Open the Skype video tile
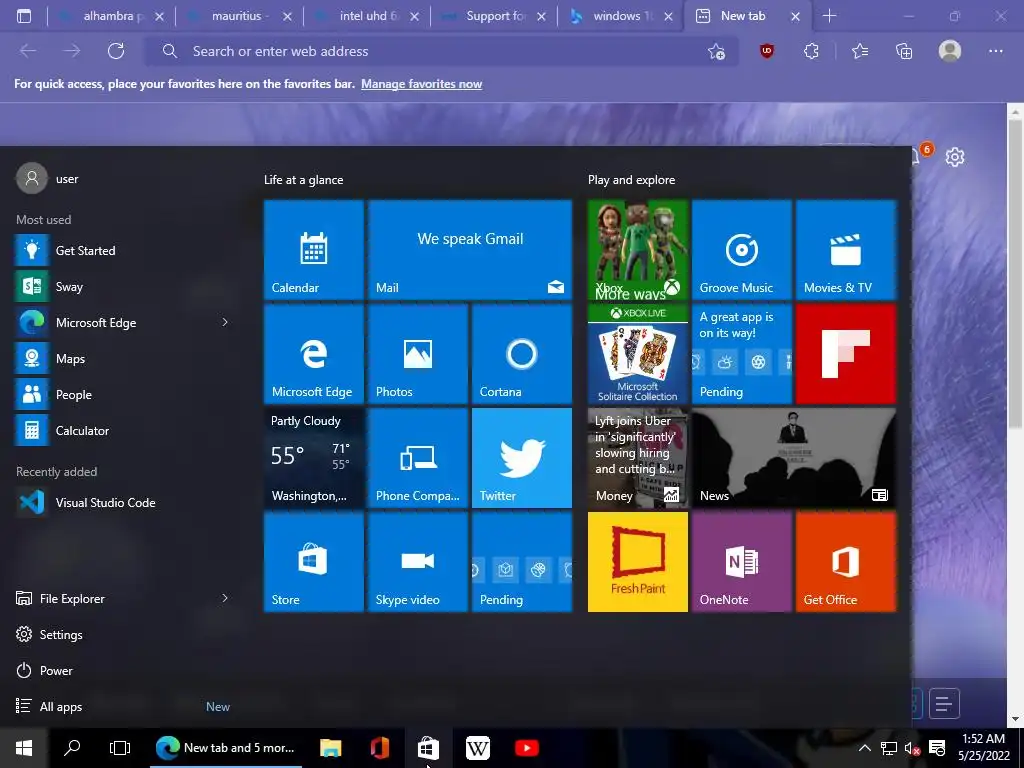 coord(418,562)
